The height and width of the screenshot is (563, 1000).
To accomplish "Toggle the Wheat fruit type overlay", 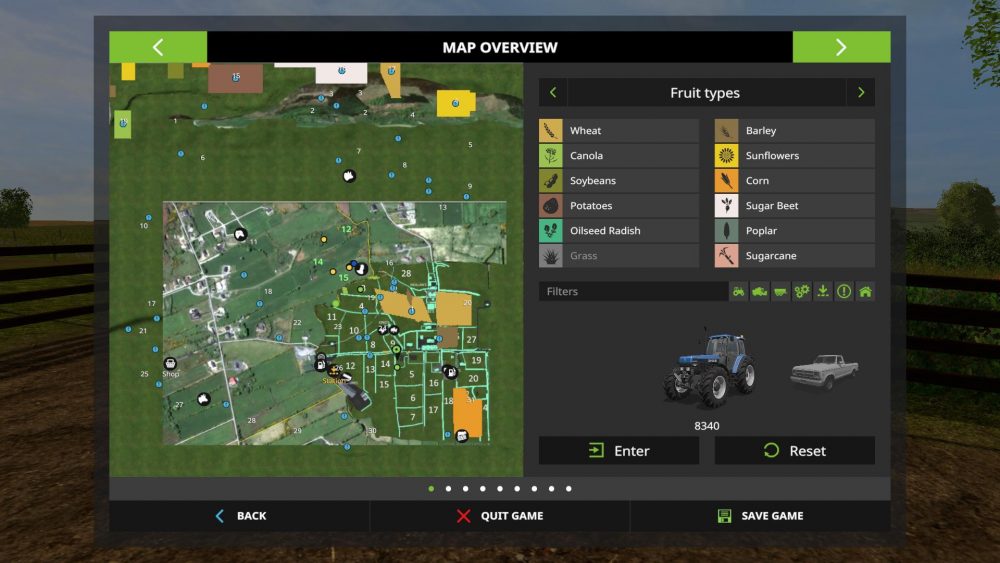I will pos(619,131).
